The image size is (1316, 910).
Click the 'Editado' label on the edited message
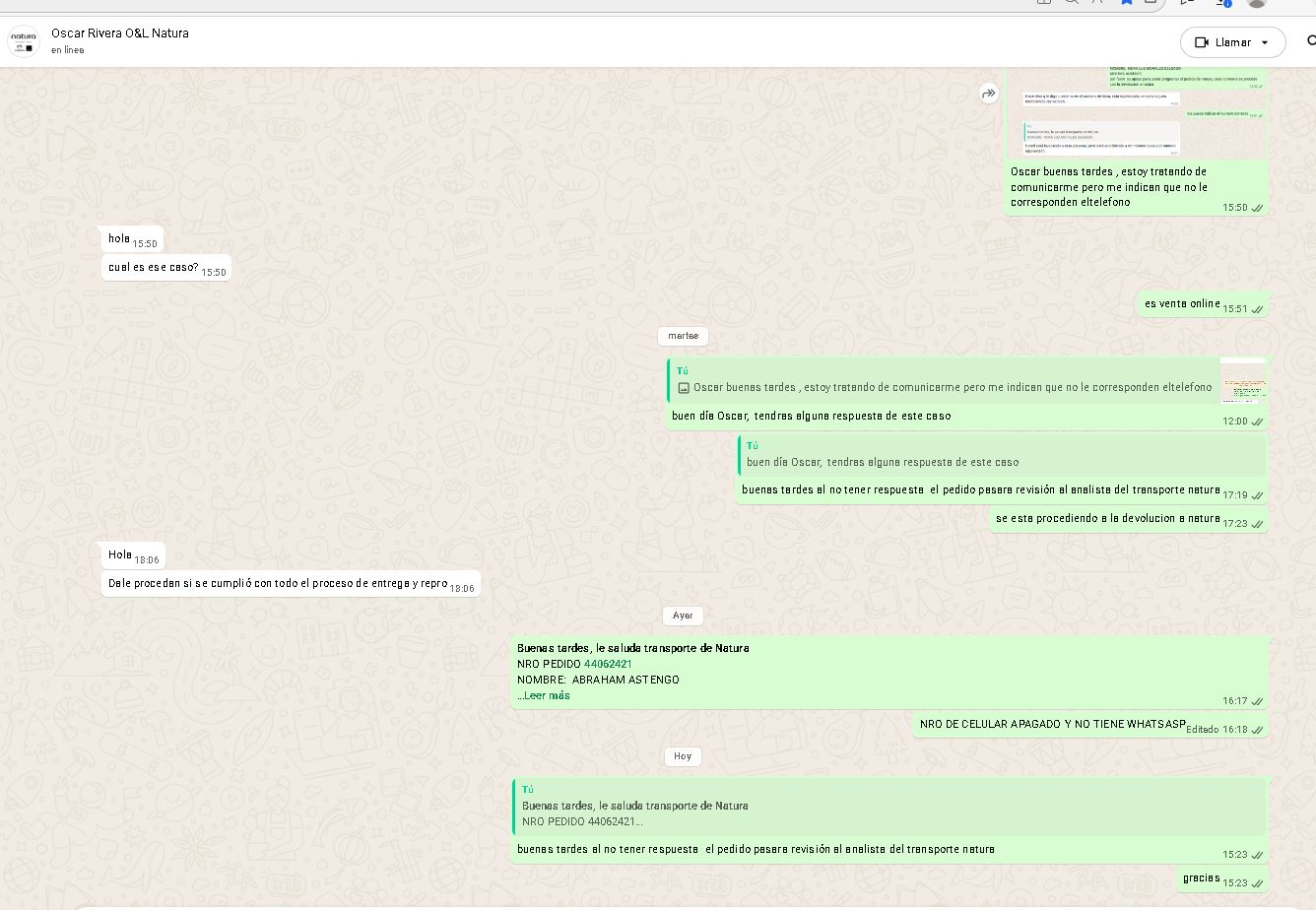coord(1202,730)
